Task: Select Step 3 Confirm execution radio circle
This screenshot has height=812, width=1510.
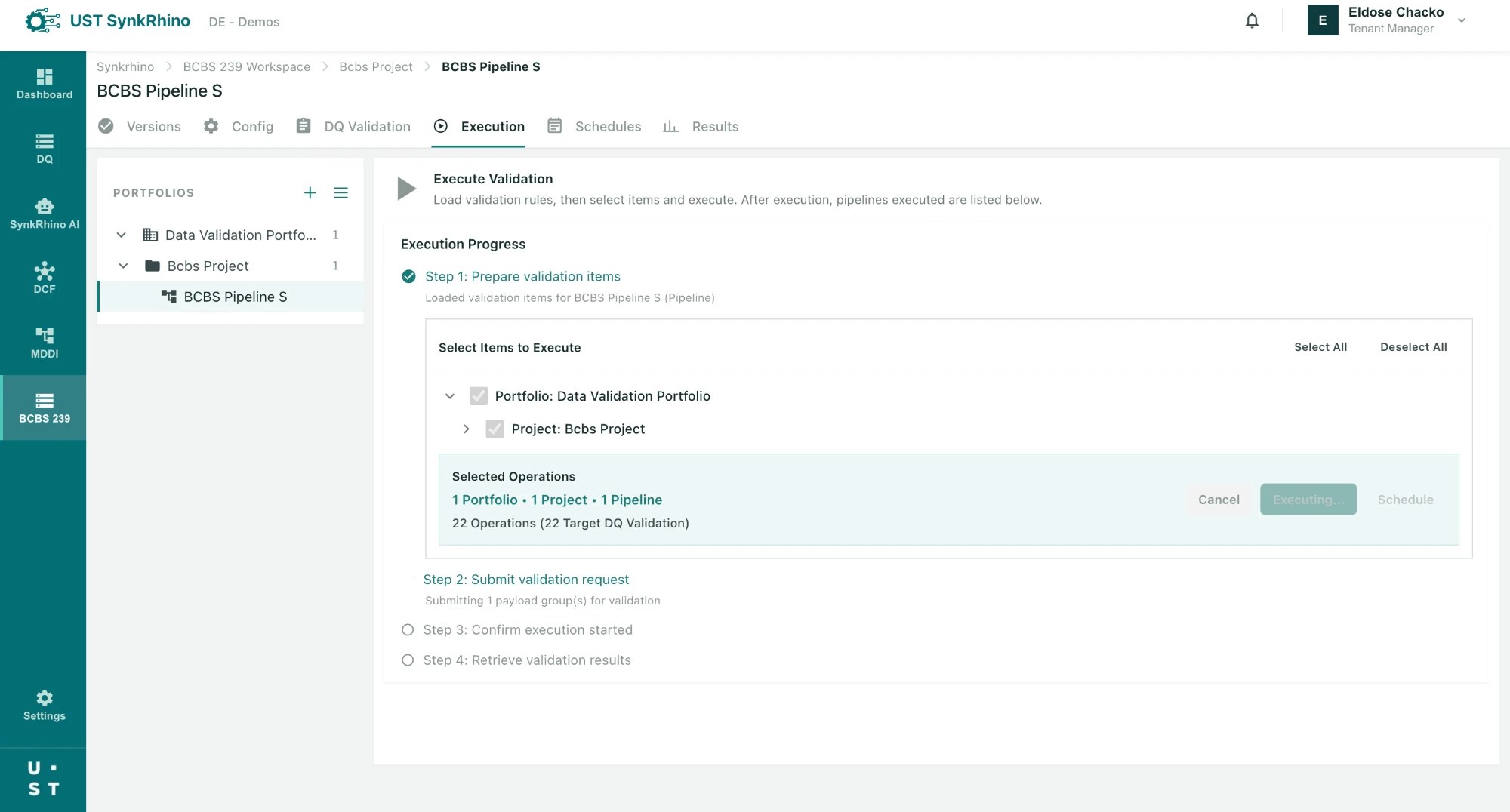Action: (408, 630)
